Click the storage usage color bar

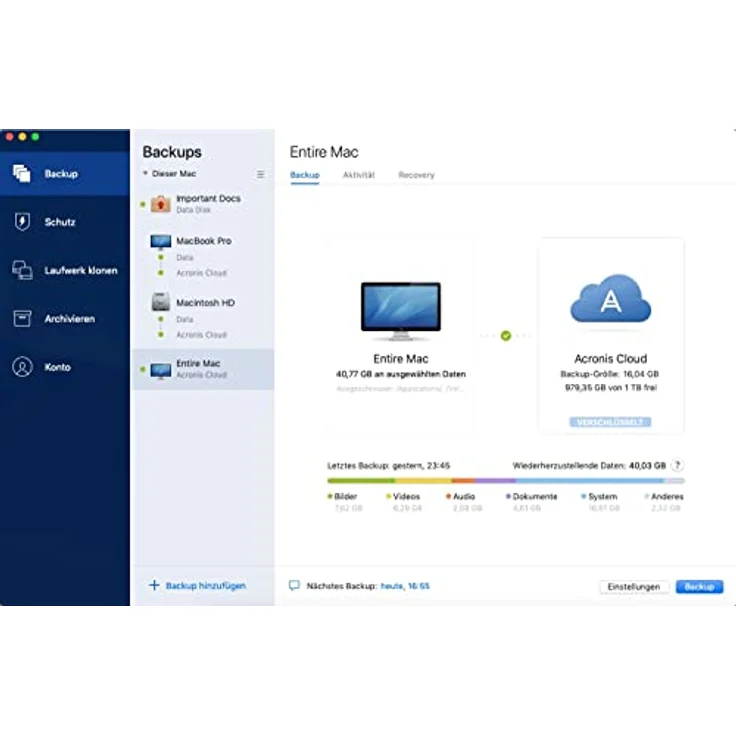click(x=506, y=481)
